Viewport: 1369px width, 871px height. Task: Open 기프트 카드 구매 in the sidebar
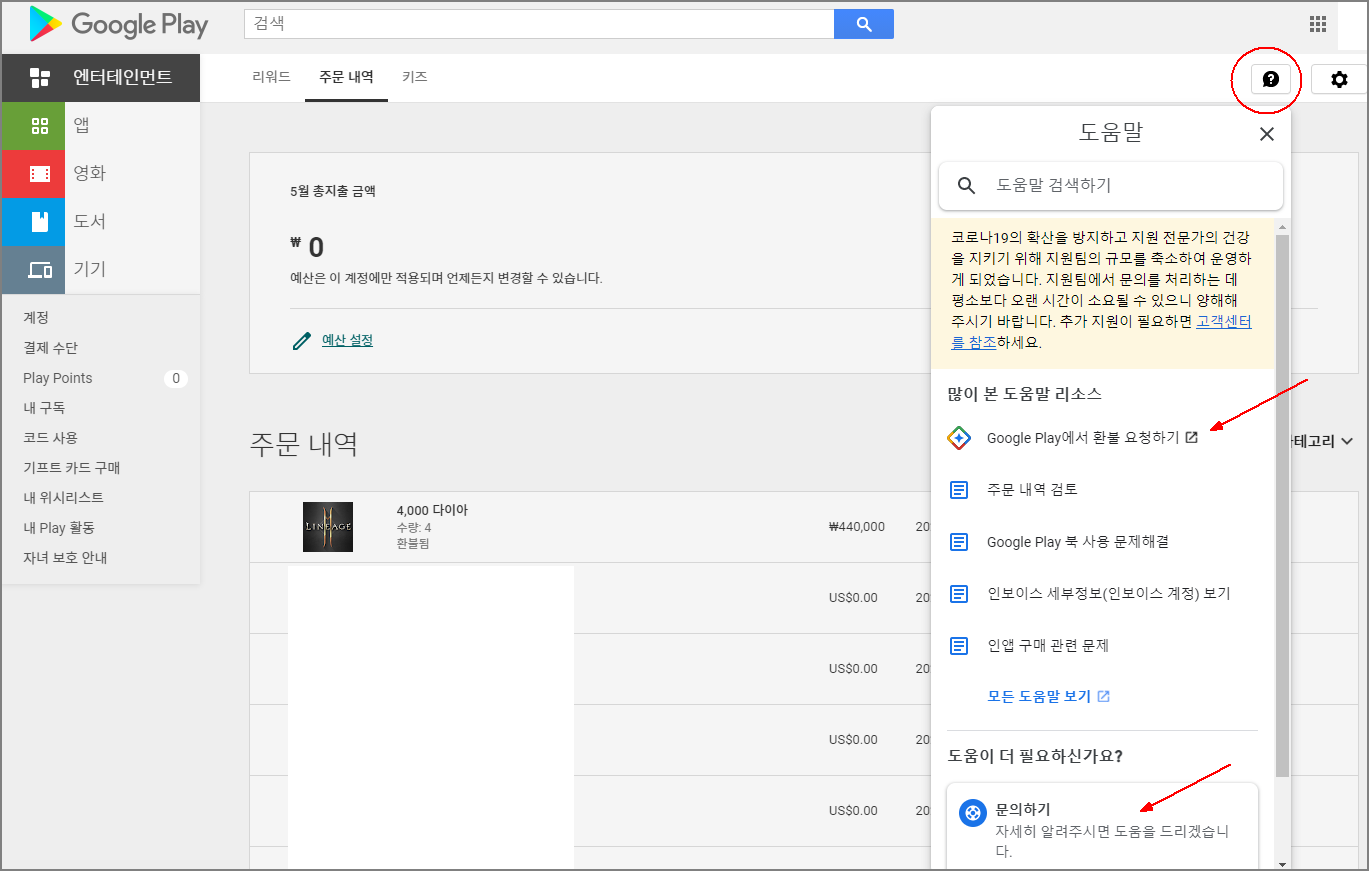(x=72, y=468)
